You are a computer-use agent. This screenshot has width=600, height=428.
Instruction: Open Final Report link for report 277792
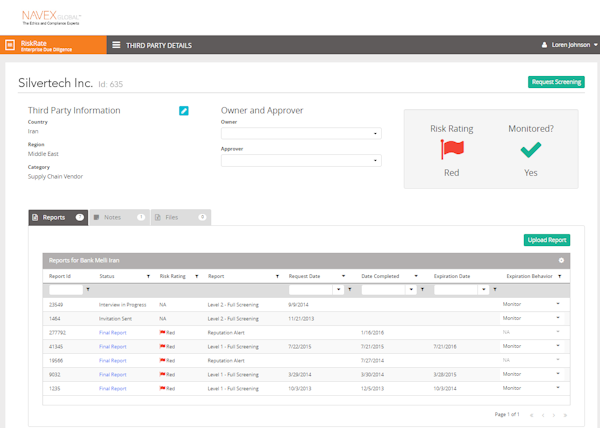tap(112, 333)
